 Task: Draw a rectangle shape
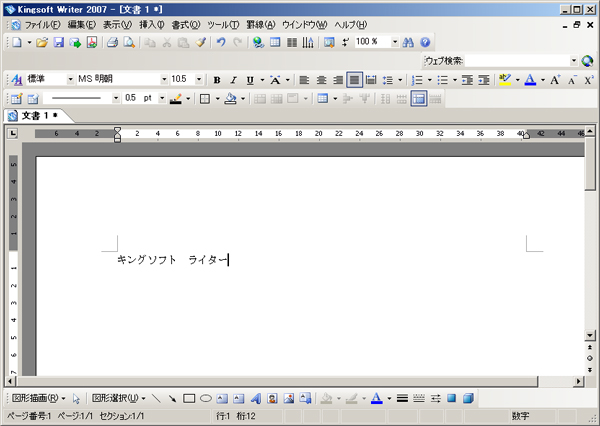click(x=189, y=398)
